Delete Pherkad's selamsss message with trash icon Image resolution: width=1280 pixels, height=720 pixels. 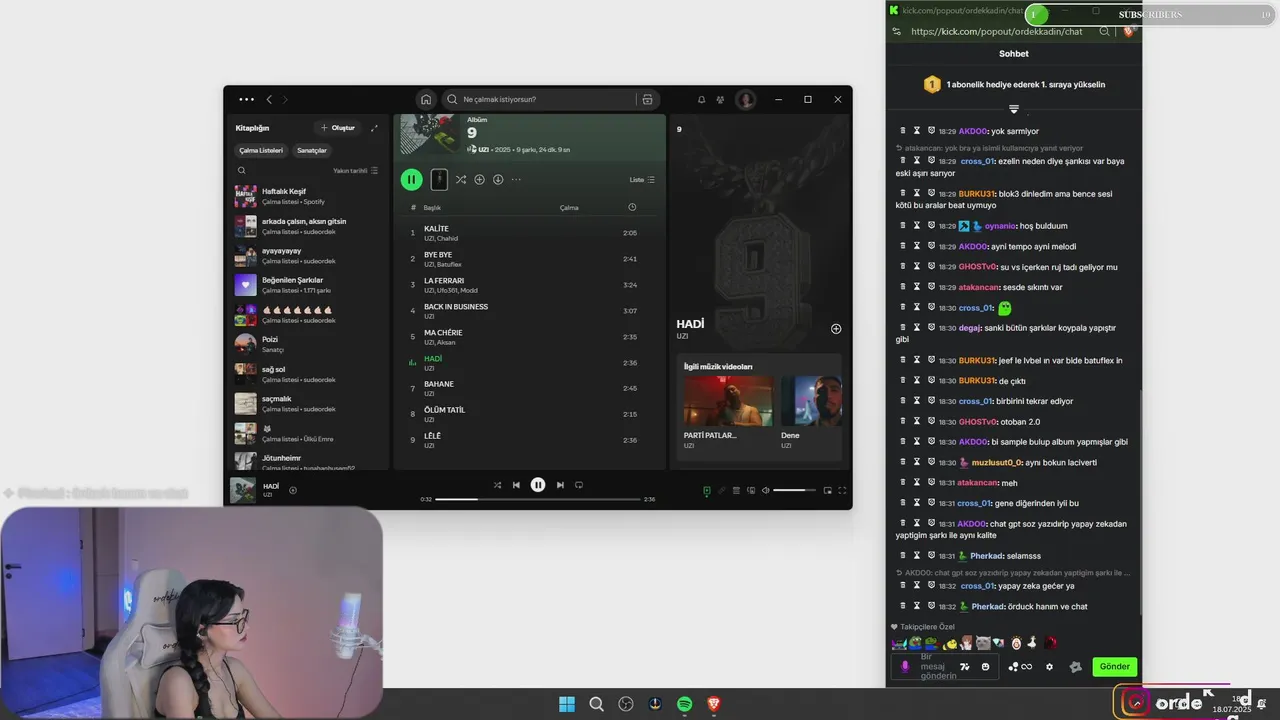pos(903,556)
